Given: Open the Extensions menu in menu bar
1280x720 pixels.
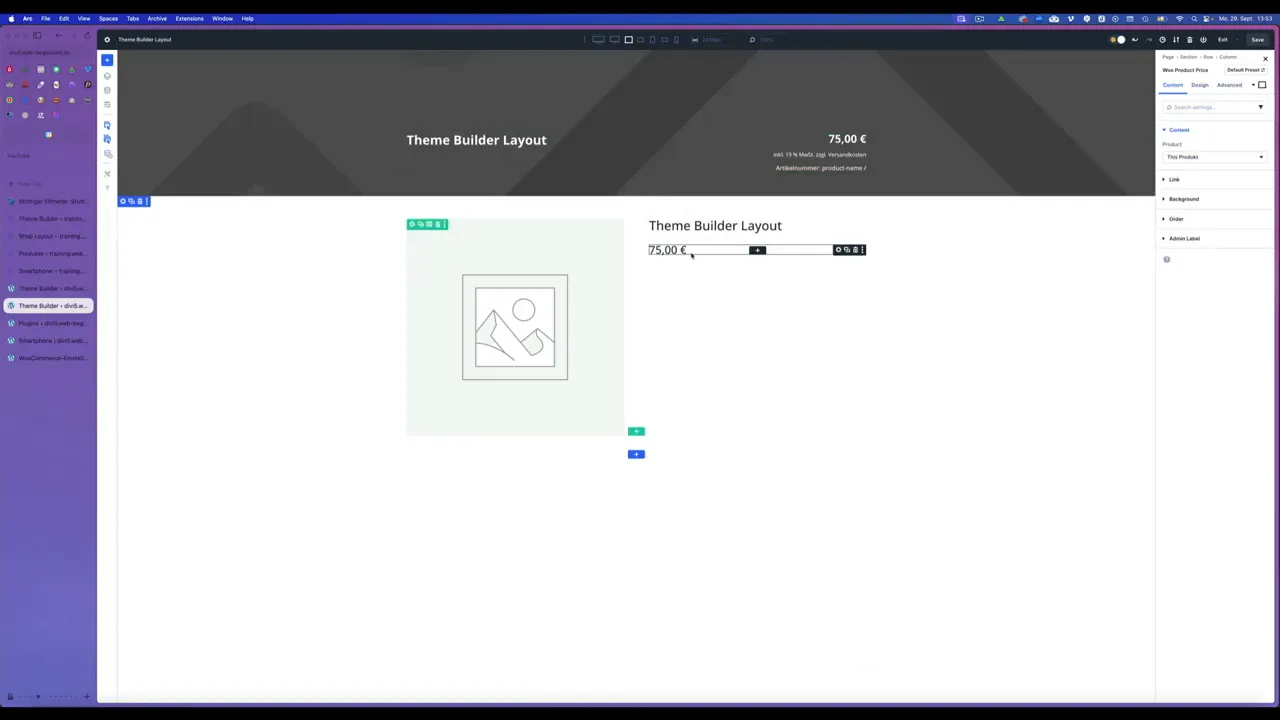Looking at the screenshot, I should point(189,18).
